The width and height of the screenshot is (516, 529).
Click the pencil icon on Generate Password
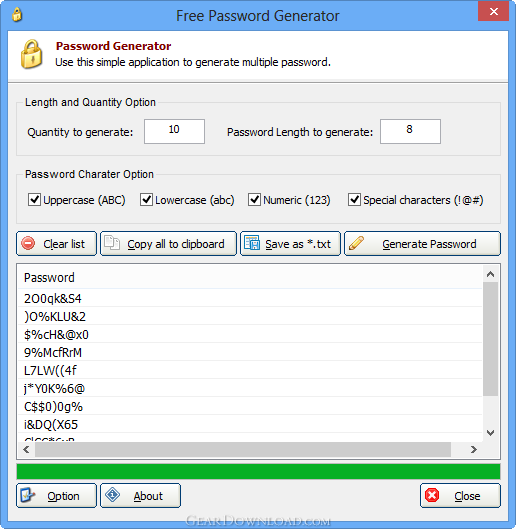pyautogui.click(x=356, y=243)
